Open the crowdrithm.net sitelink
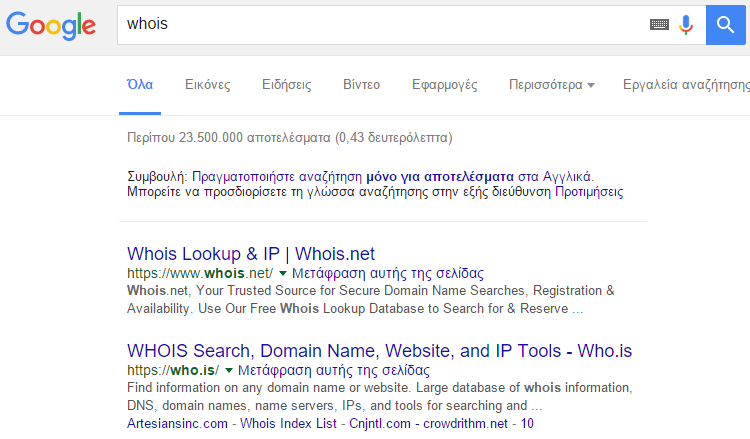The height and width of the screenshot is (439, 750). 465,423
